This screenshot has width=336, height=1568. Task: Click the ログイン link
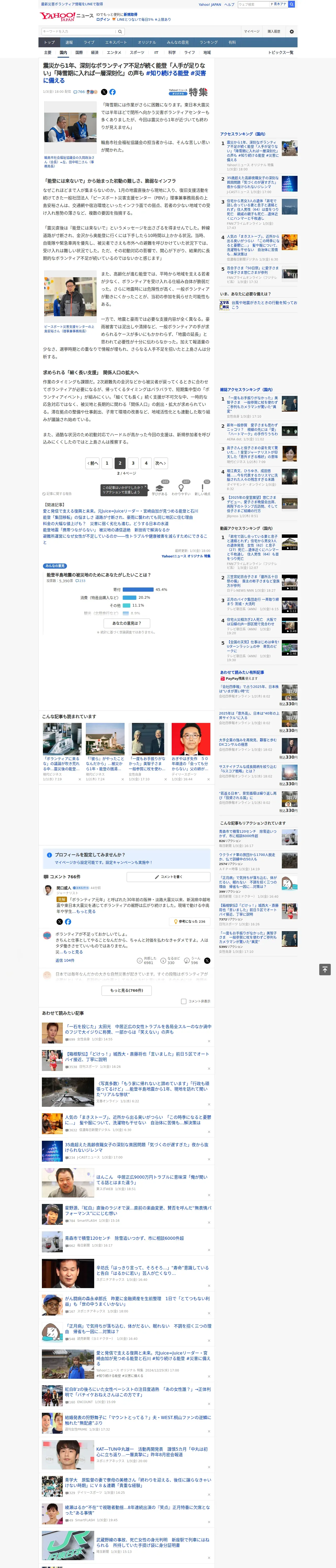coord(103,20)
